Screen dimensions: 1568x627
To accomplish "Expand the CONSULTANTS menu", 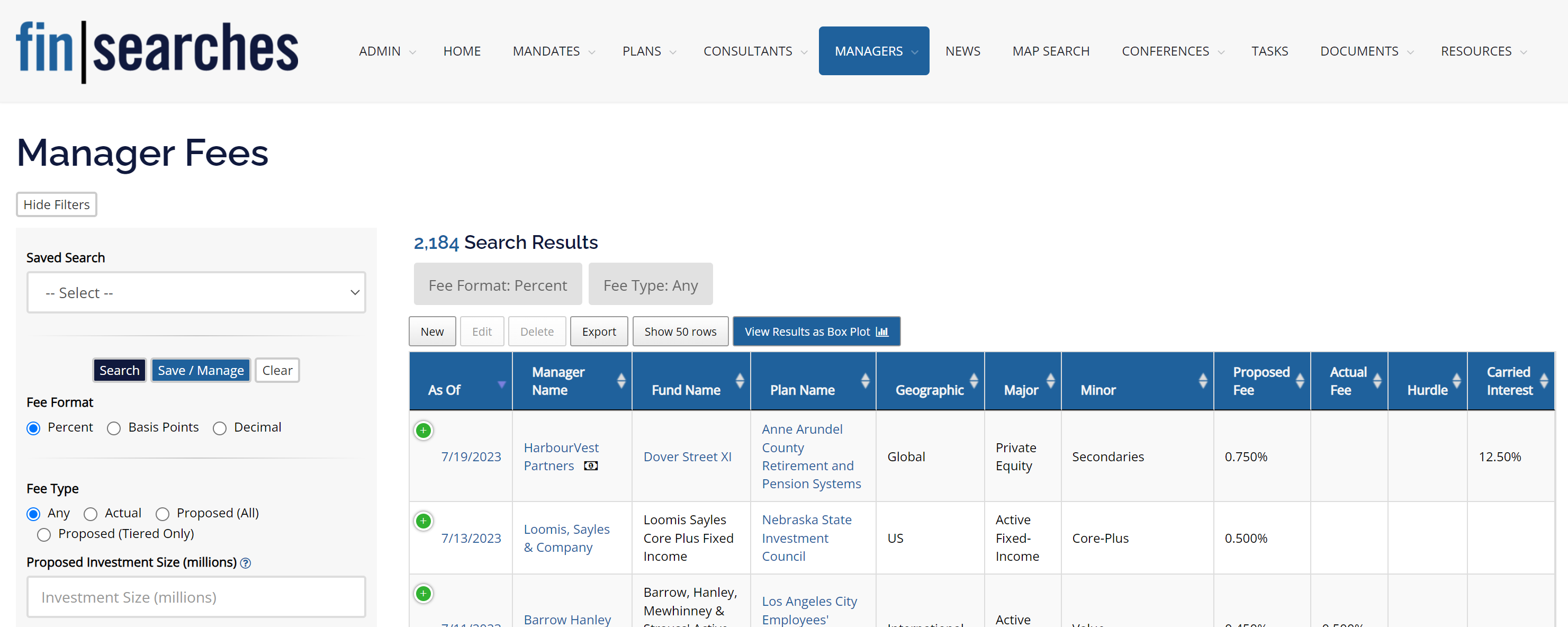I will (755, 51).
